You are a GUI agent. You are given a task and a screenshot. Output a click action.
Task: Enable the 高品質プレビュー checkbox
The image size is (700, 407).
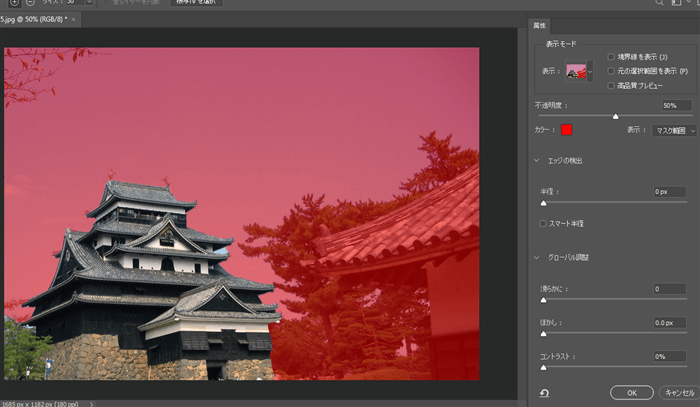[x=611, y=85]
